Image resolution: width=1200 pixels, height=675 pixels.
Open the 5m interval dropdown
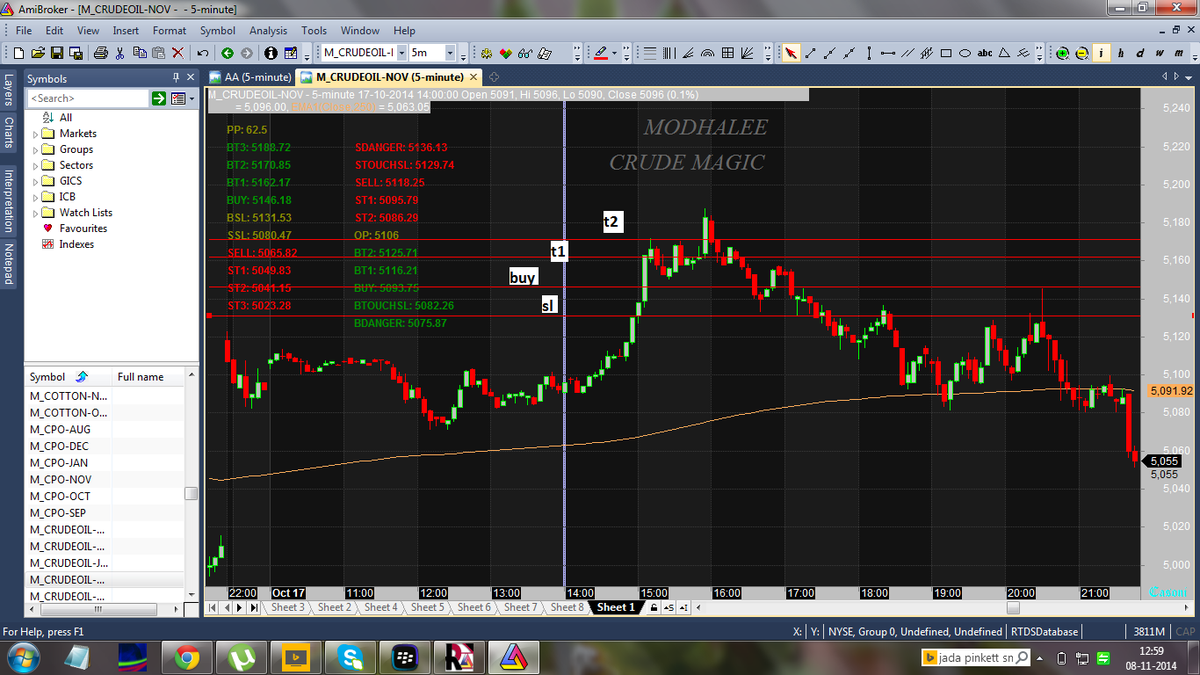(450, 53)
